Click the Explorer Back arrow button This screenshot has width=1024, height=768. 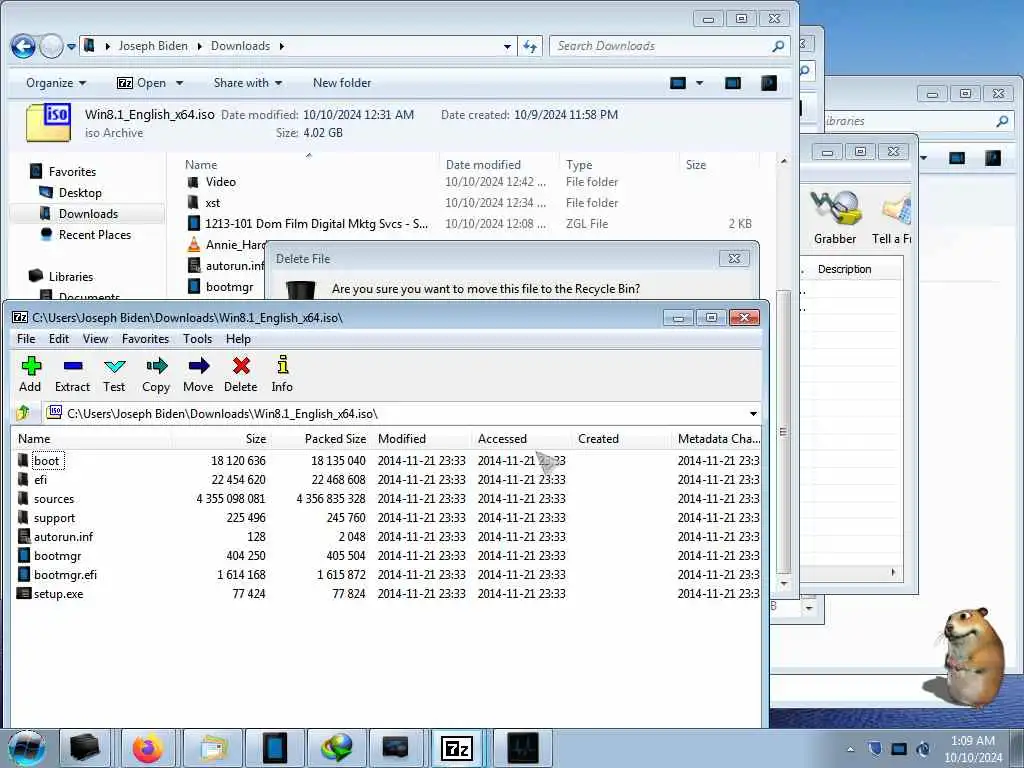pos(24,46)
